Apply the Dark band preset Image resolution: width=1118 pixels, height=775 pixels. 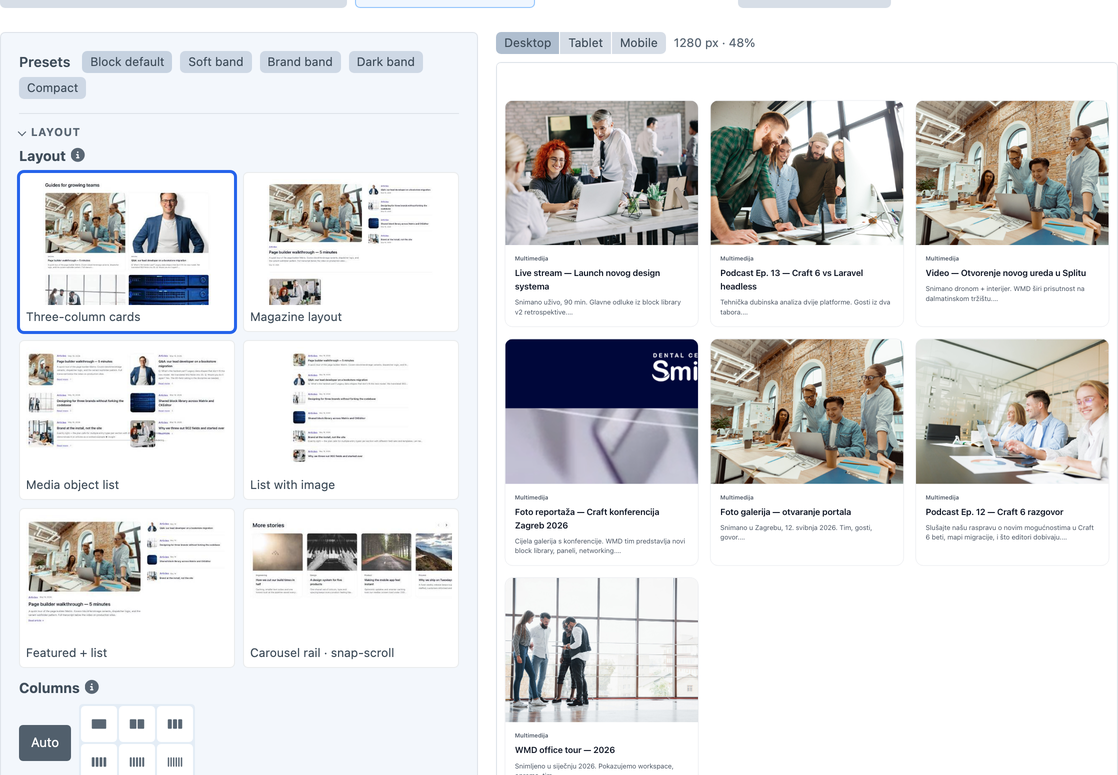pyautogui.click(x=386, y=62)
